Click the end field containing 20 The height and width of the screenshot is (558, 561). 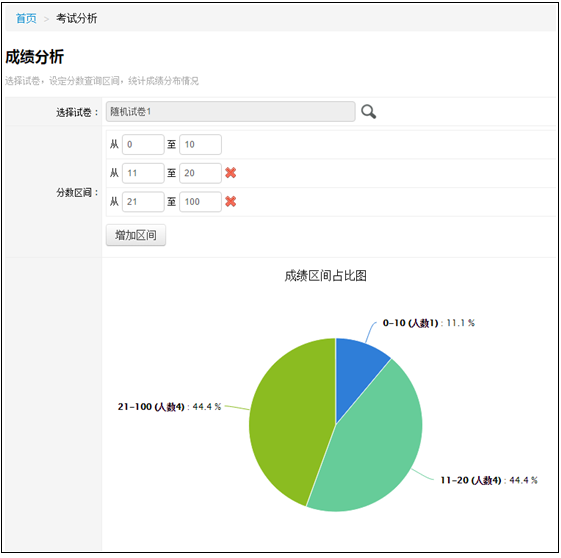point(200,173)
